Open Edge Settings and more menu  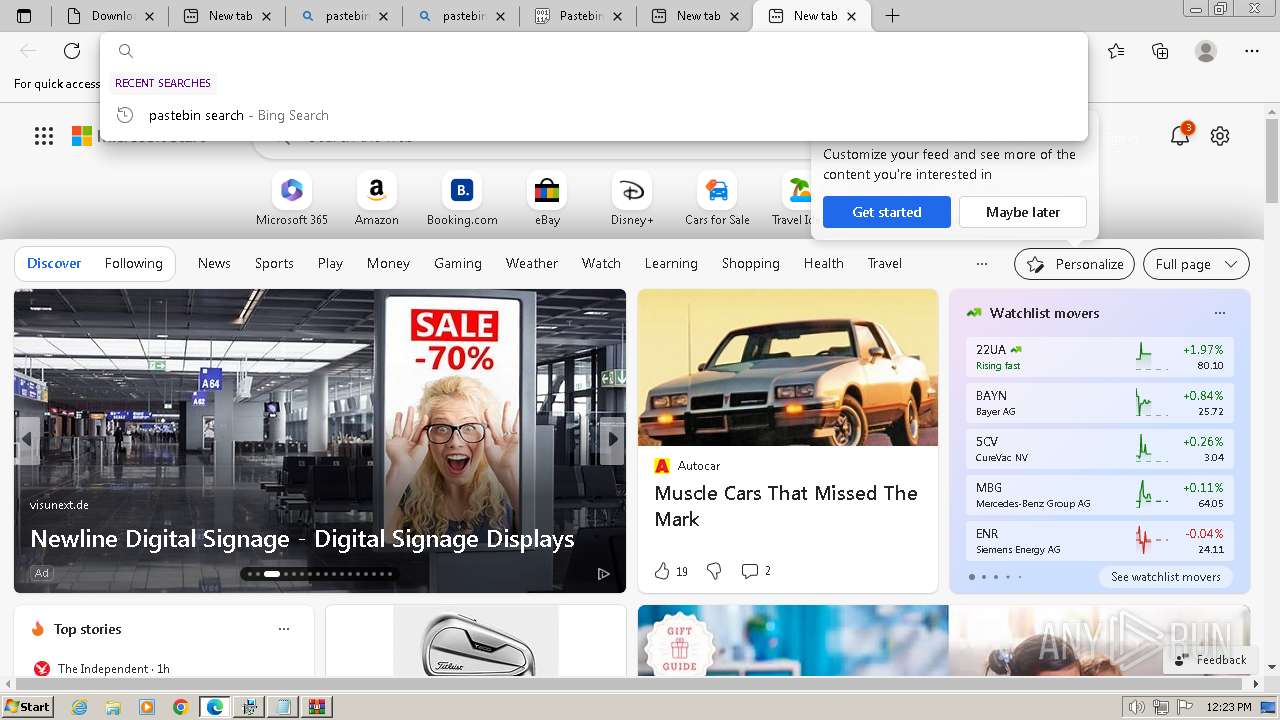pos(1252,51)
